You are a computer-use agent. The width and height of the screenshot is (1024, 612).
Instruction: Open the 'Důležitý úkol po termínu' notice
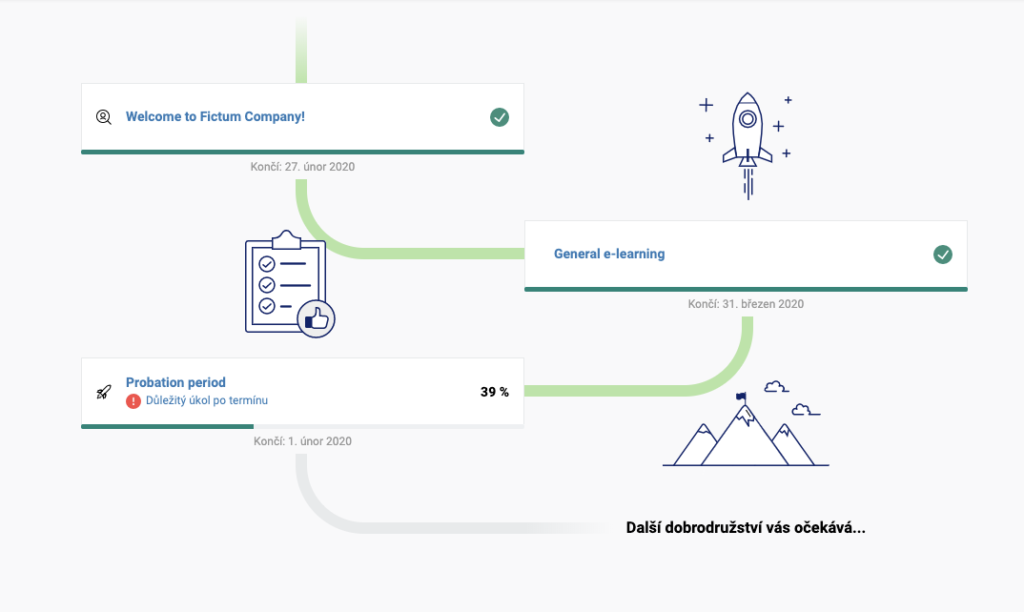[x=206, y=400]
